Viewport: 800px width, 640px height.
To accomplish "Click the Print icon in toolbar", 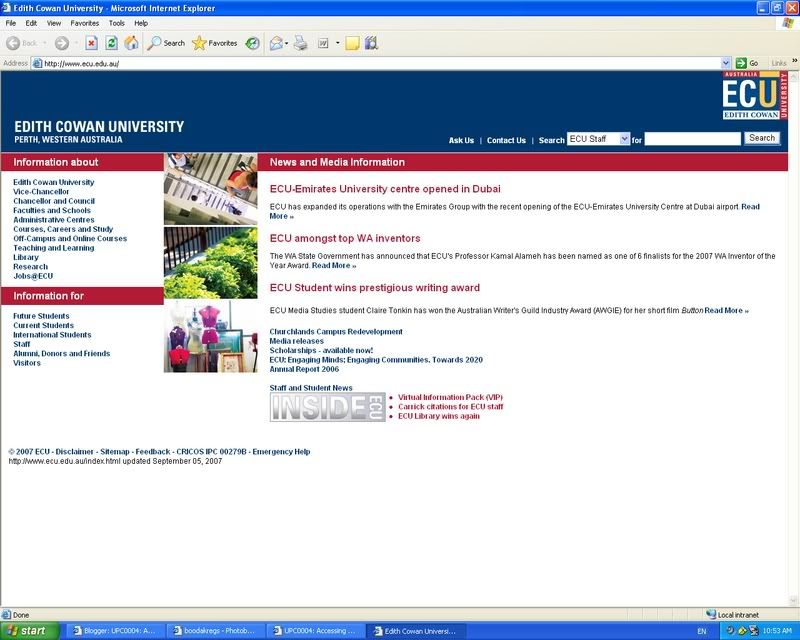I will point(300,43).
